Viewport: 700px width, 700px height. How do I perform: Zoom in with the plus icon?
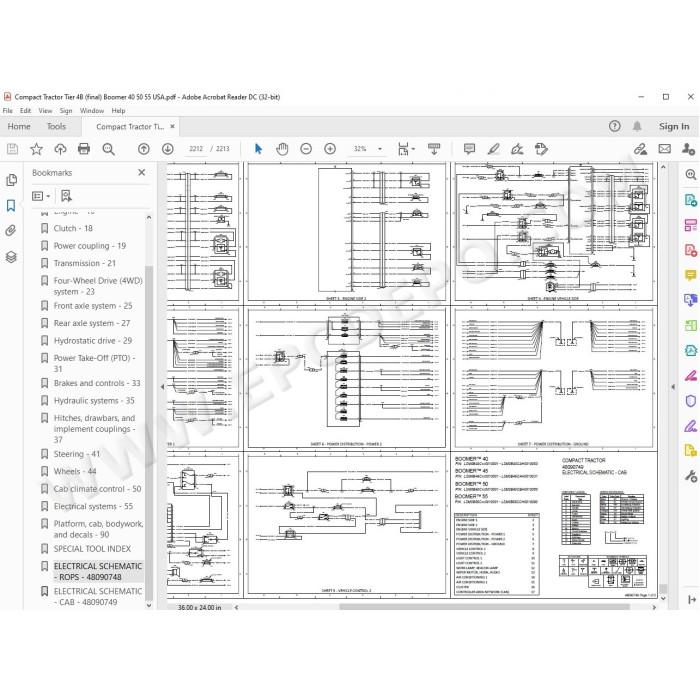(330, 149)
